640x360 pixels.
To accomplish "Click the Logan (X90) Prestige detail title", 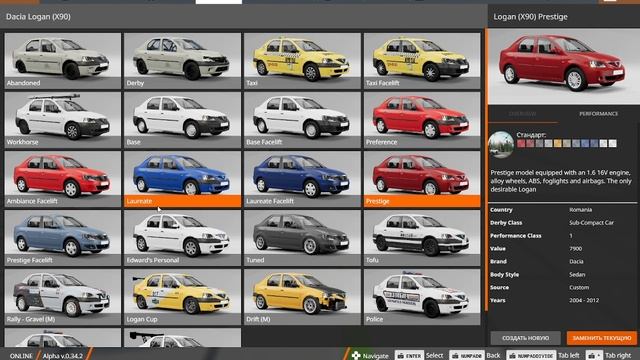I will tap(530, 17).
